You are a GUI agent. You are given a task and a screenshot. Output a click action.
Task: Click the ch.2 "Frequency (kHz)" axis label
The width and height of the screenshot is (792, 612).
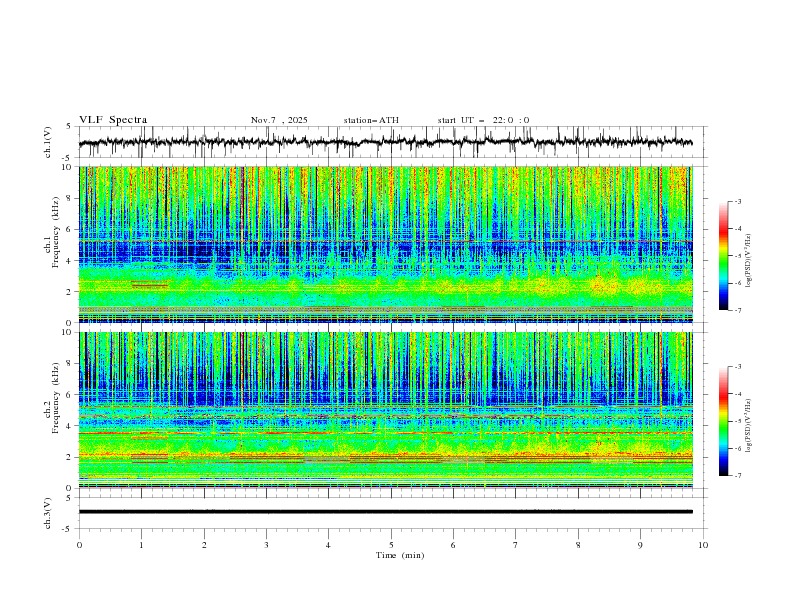[x=57, y=398]
